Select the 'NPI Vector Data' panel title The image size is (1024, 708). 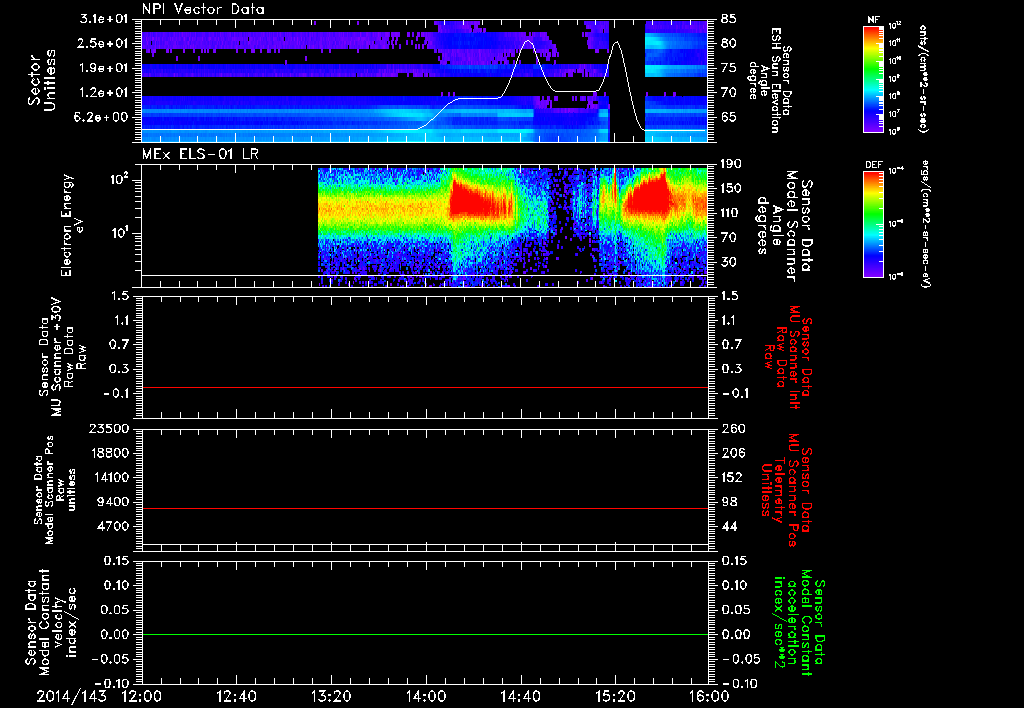[203, 9]
